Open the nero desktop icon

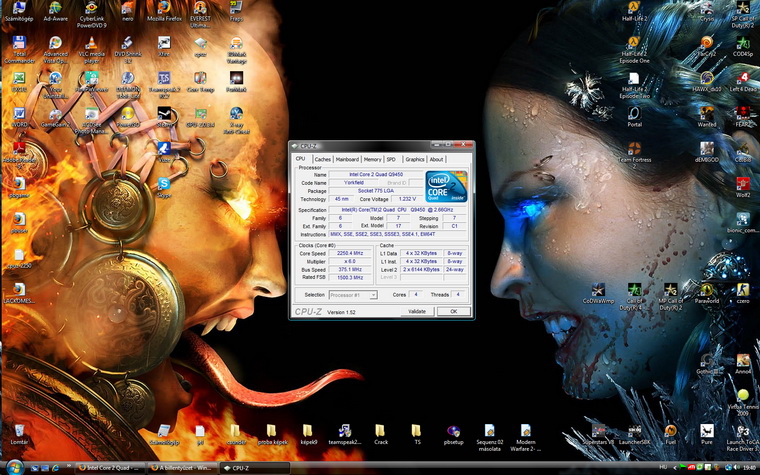pyautogui.click(x=128, y=12)
